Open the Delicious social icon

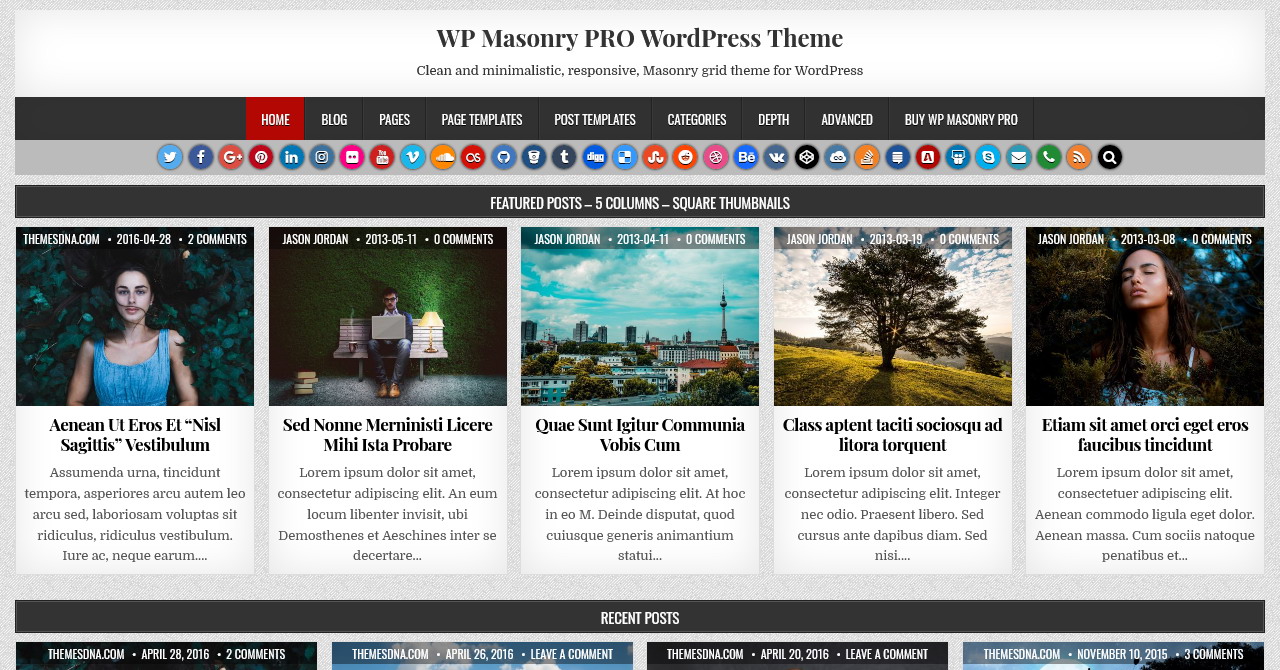click(625, 157)
